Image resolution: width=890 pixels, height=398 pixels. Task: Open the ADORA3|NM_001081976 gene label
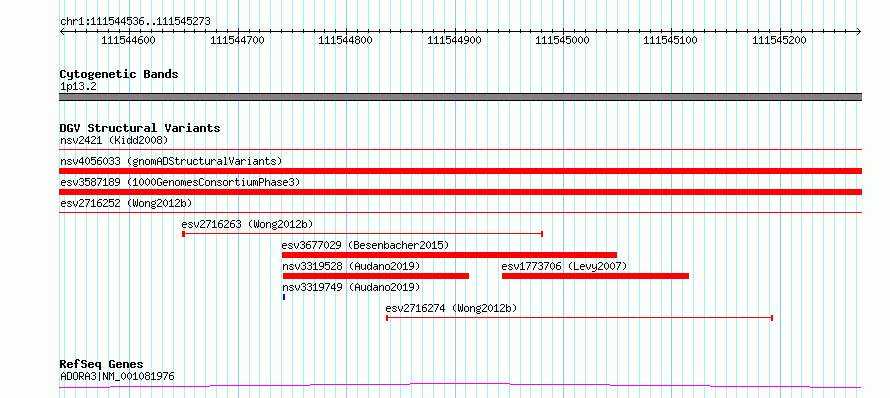coord(117,376)
